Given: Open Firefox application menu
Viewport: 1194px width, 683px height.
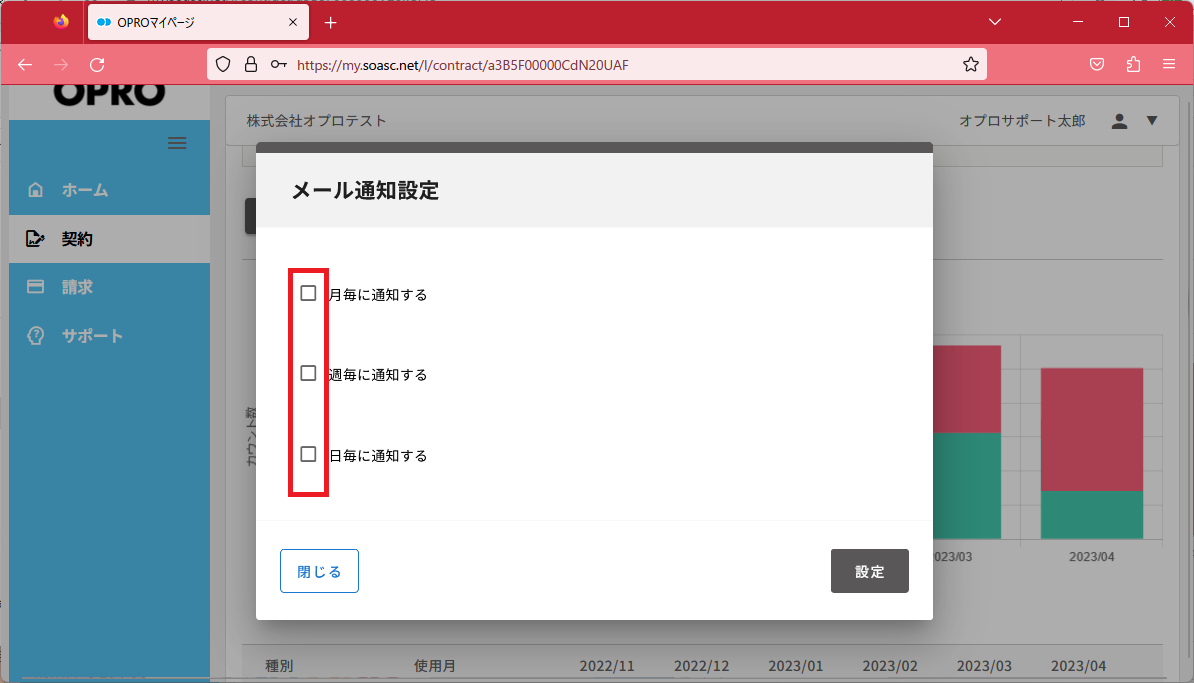Looking at the screenshot, I should [1168, 65].
